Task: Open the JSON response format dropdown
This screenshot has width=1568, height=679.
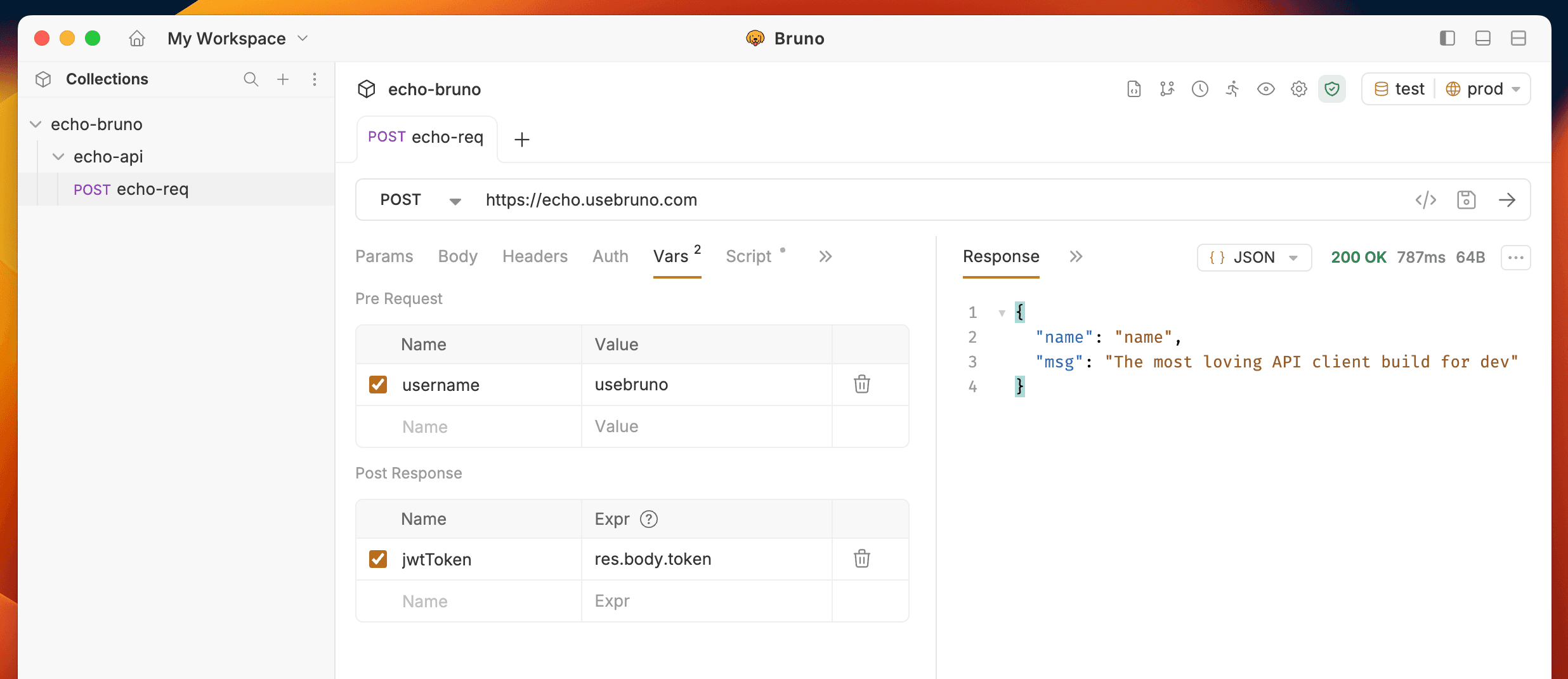Action: (x=1253, y=258)
